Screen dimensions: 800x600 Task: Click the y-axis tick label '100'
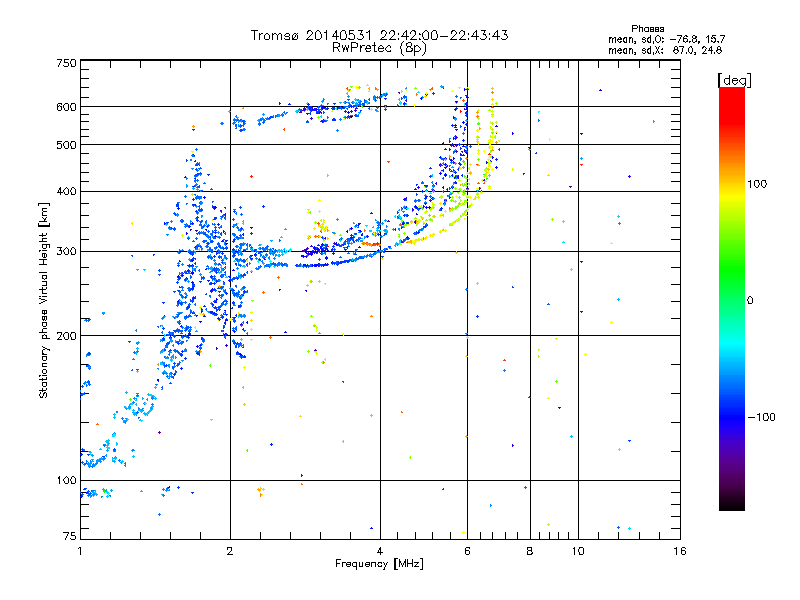(x=66, y=480)
